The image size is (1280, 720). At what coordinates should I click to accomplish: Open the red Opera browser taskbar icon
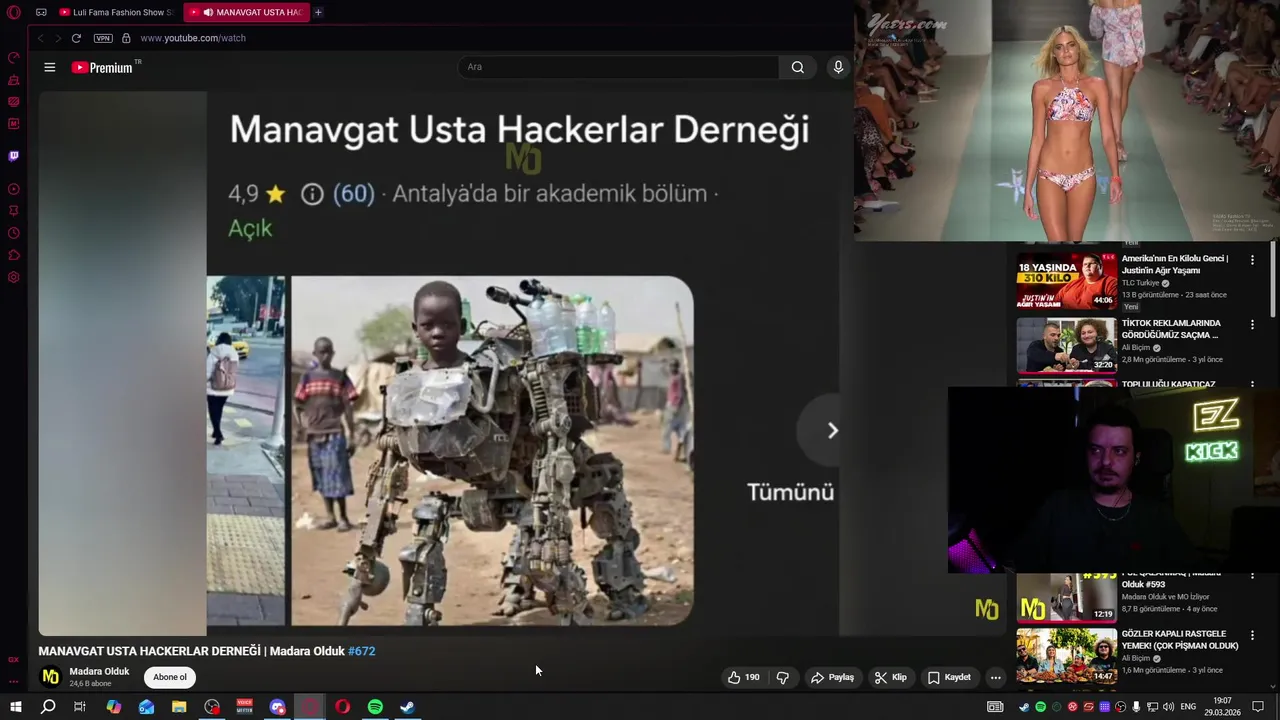click(343, 707)
